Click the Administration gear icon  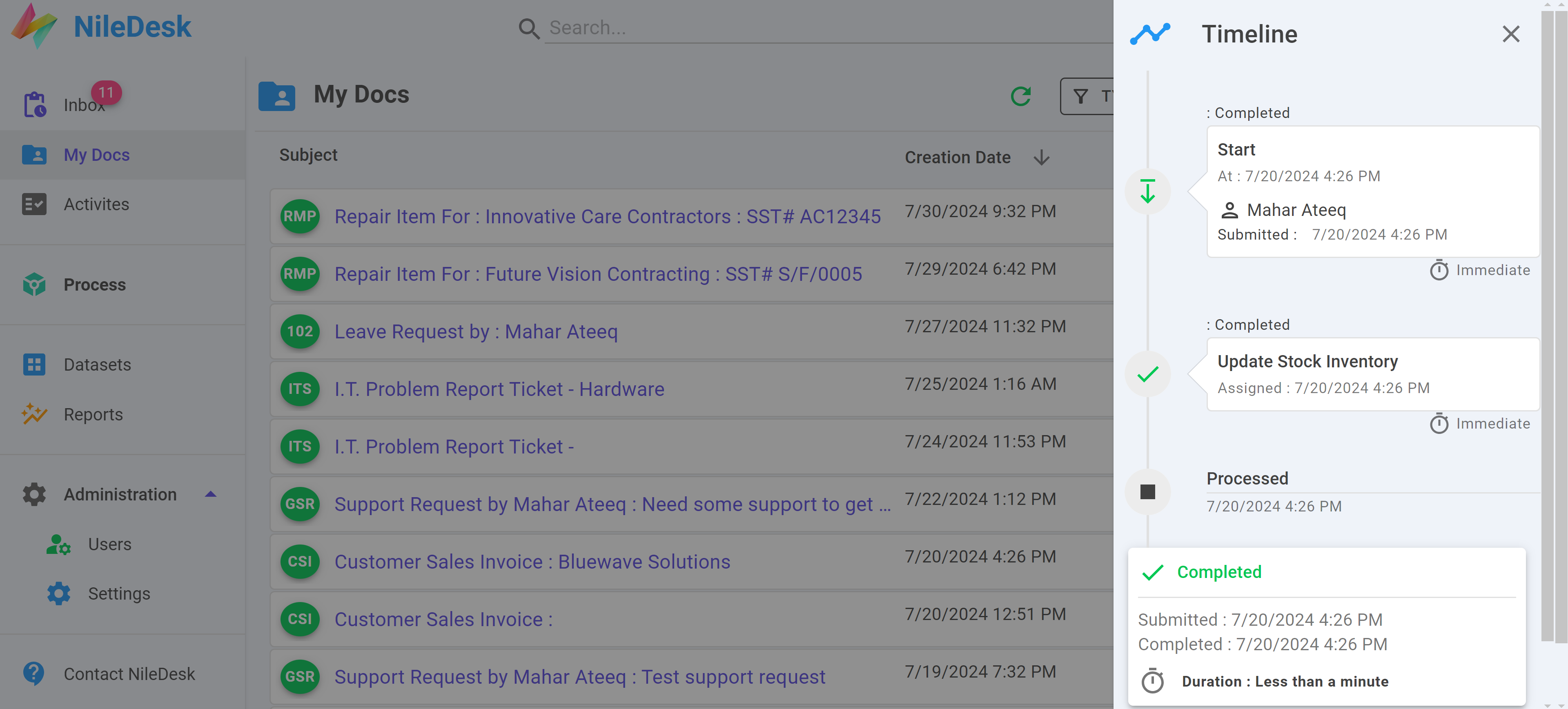[x=34, y=494]
